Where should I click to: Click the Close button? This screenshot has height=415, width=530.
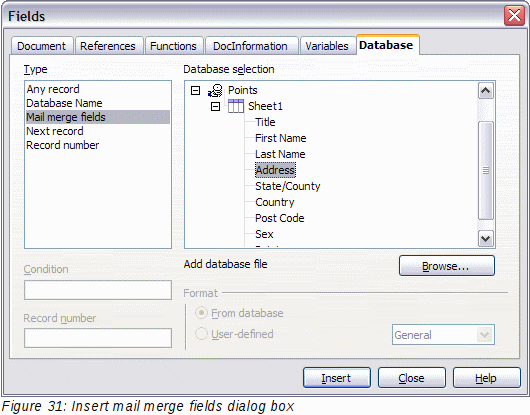pyautogui.click(x=411, y=377)
